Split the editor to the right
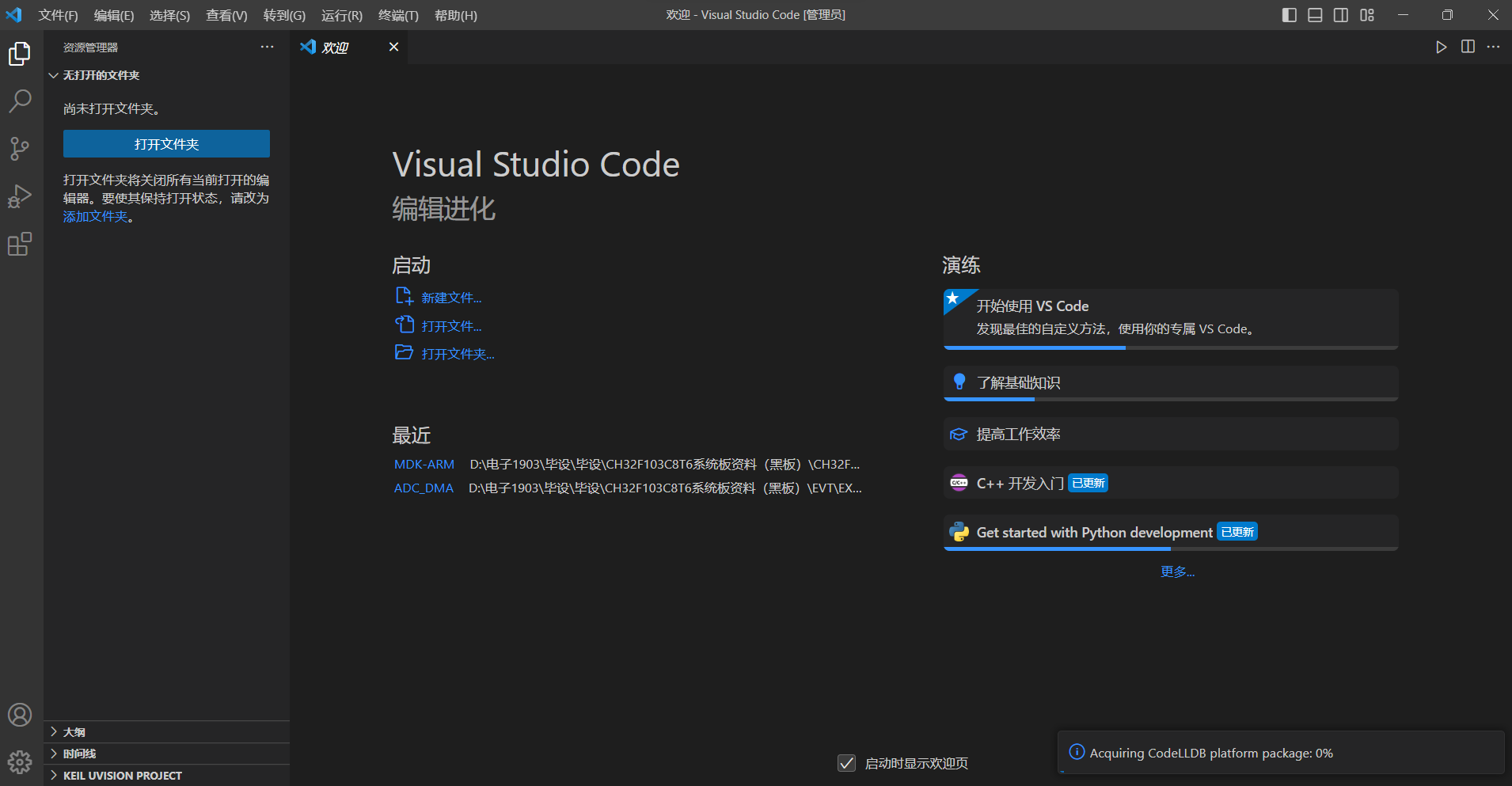 point(1468,47)
